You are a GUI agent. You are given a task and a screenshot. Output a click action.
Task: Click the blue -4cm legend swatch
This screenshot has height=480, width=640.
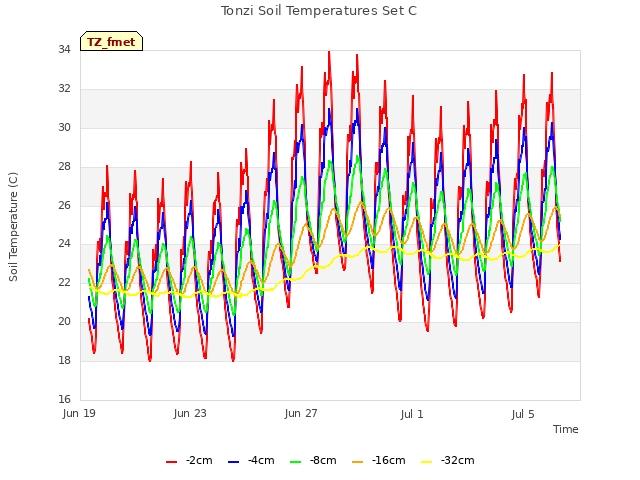(x=233, y=462)
